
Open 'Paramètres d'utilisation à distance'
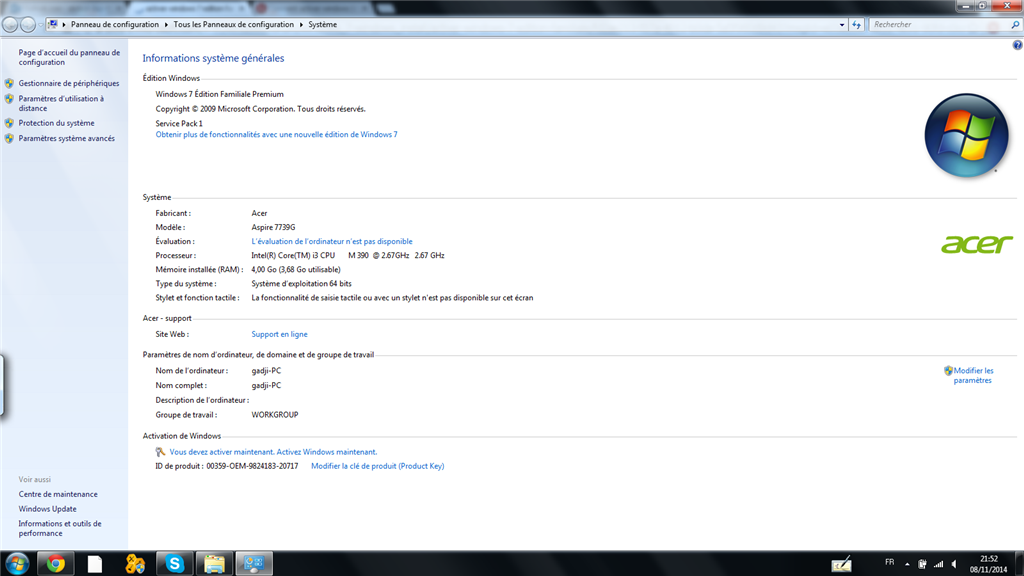[x=61, y=103]
